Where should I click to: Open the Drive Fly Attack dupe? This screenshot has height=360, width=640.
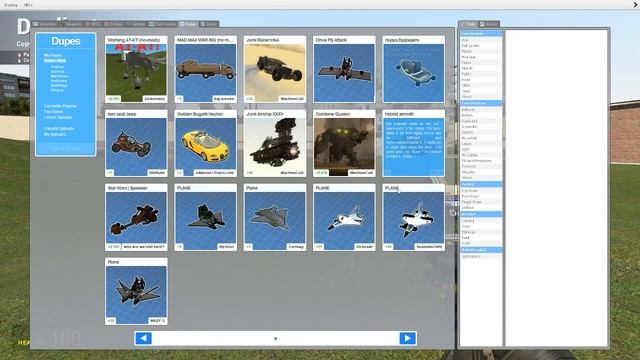click(x=344, y=69)
